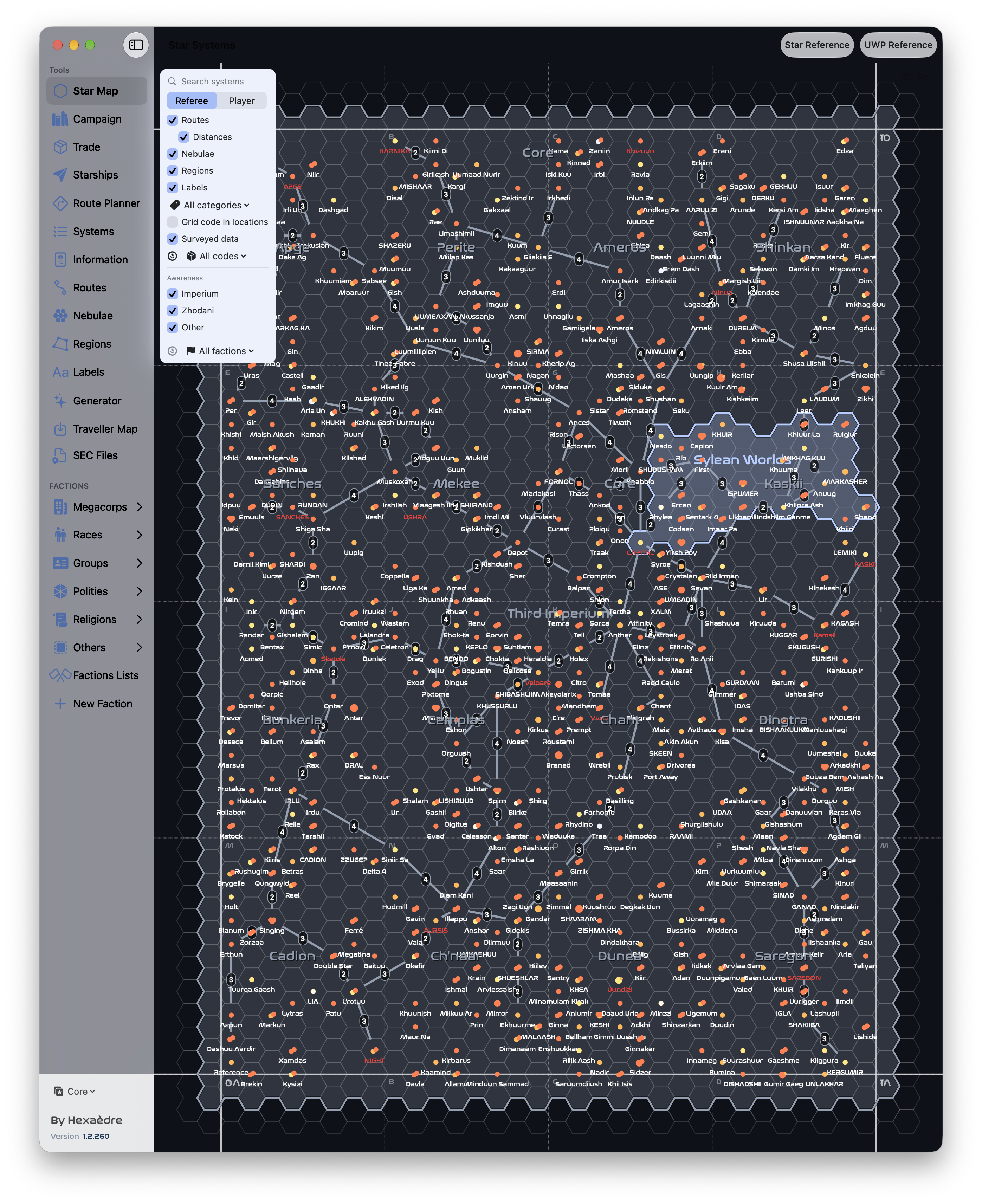Viewport: 982px width, 1204px height.
Task: Open Route Planner from sidebar
Action: point(96,203)
